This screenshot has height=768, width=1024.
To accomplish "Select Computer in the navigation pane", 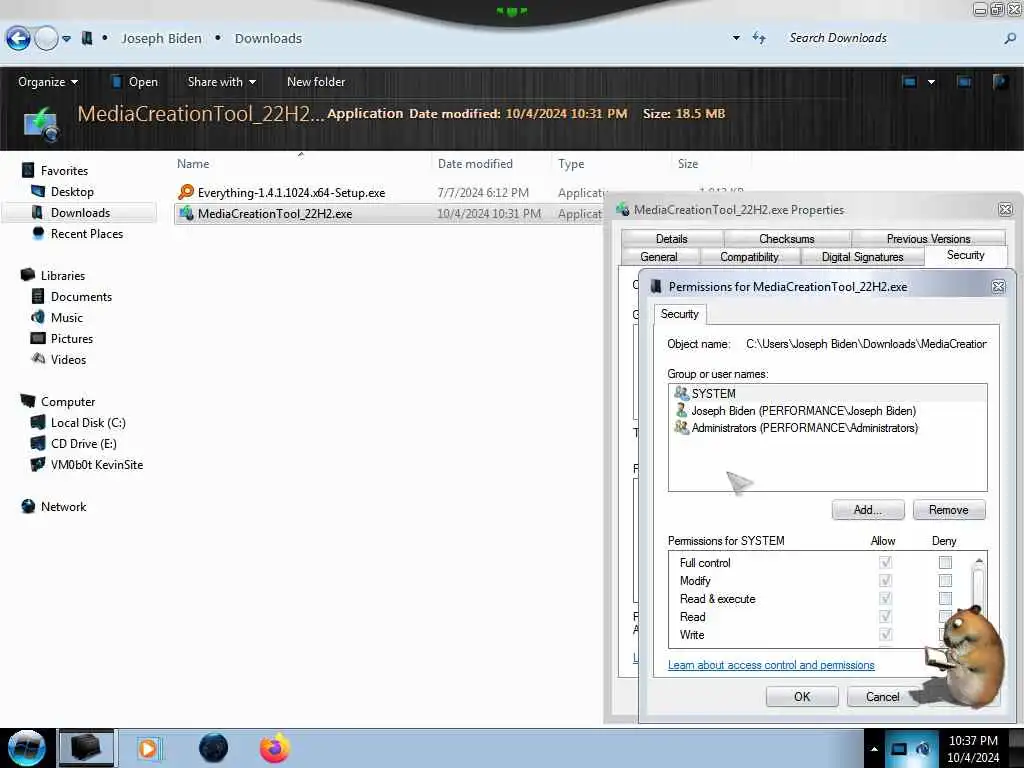I will (x=68, y=402).
